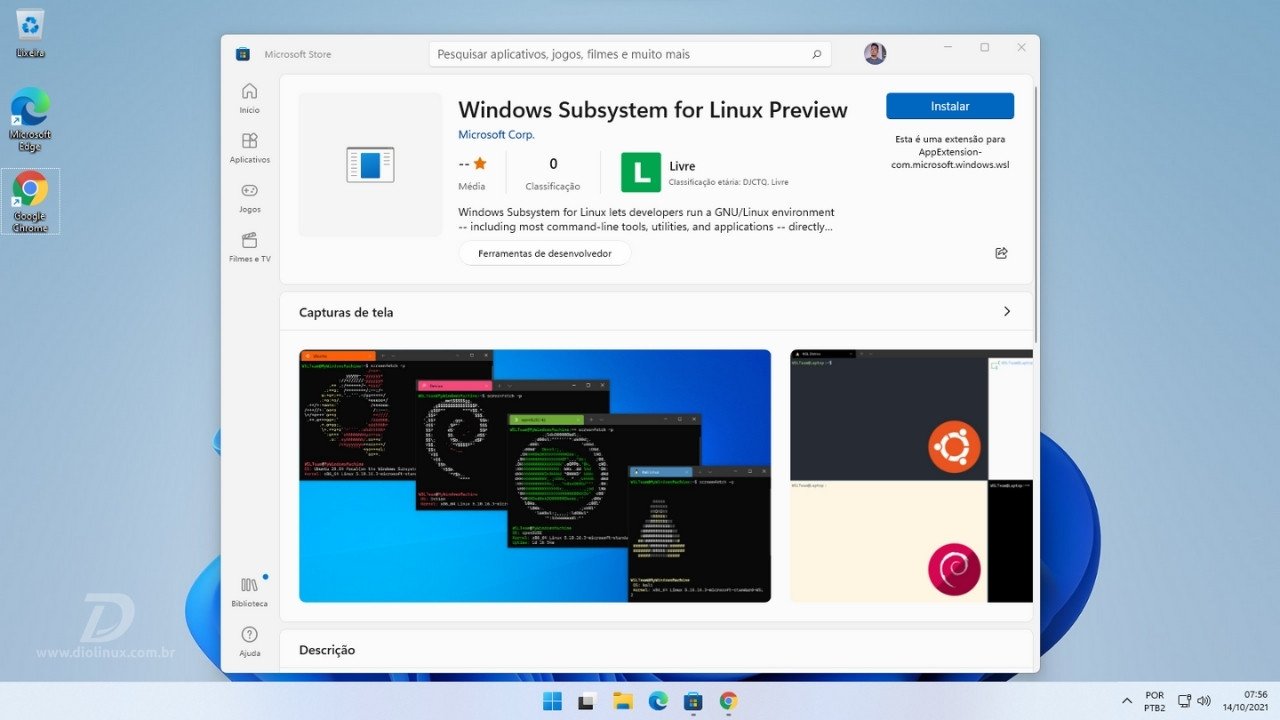Image resolution: width=1280 pixels, height=720 pixels.
Task: Open the Jogos section of the Store
Action: tap(249, 198)
